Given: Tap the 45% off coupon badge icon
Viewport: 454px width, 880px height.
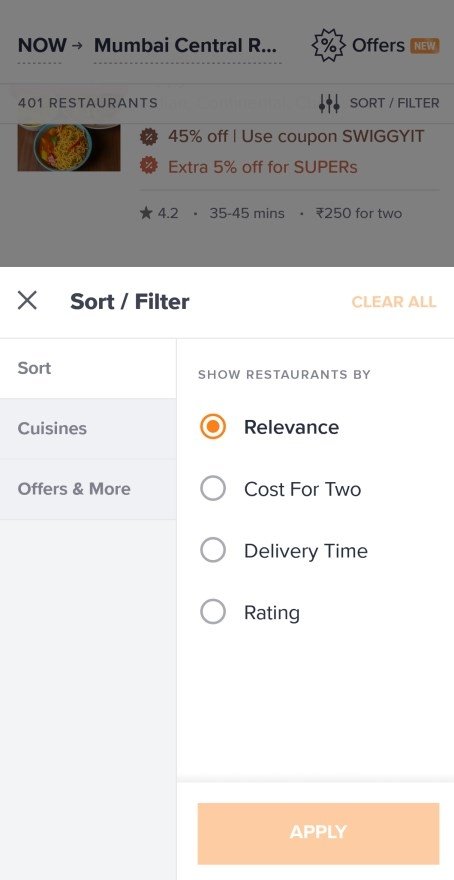Looking at the screenshot, I should [x=149, y=136].
